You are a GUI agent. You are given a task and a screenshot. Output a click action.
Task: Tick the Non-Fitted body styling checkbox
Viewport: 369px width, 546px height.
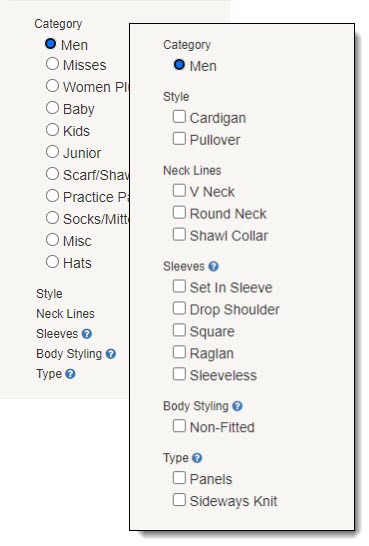179,426
